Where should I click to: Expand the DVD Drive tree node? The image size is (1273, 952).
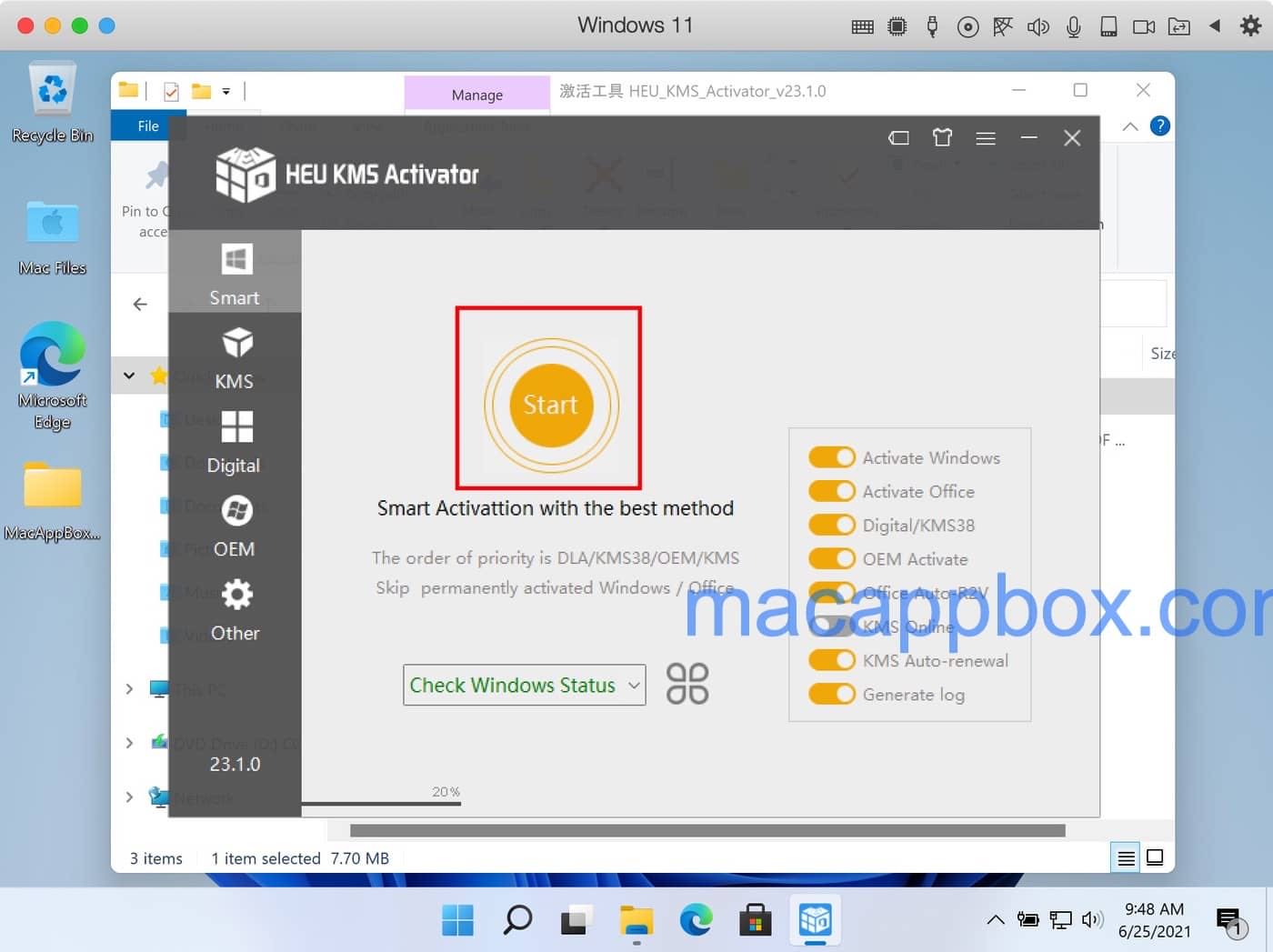[129, 743]
